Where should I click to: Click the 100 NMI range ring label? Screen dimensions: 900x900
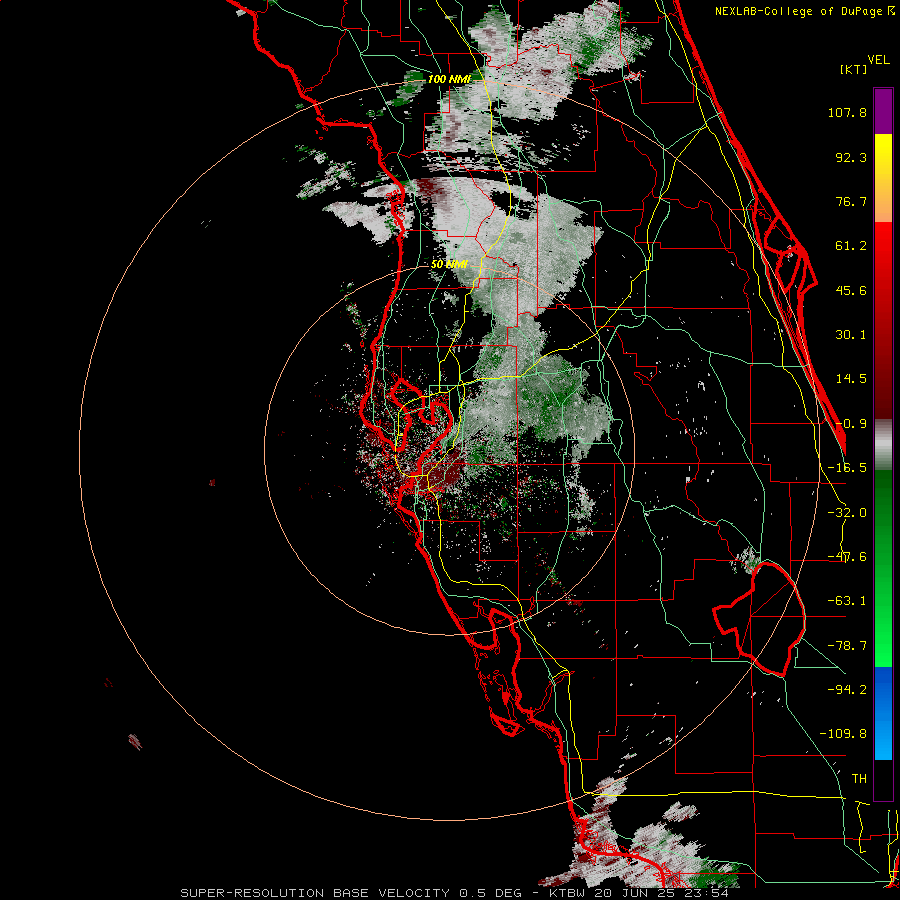449,79
